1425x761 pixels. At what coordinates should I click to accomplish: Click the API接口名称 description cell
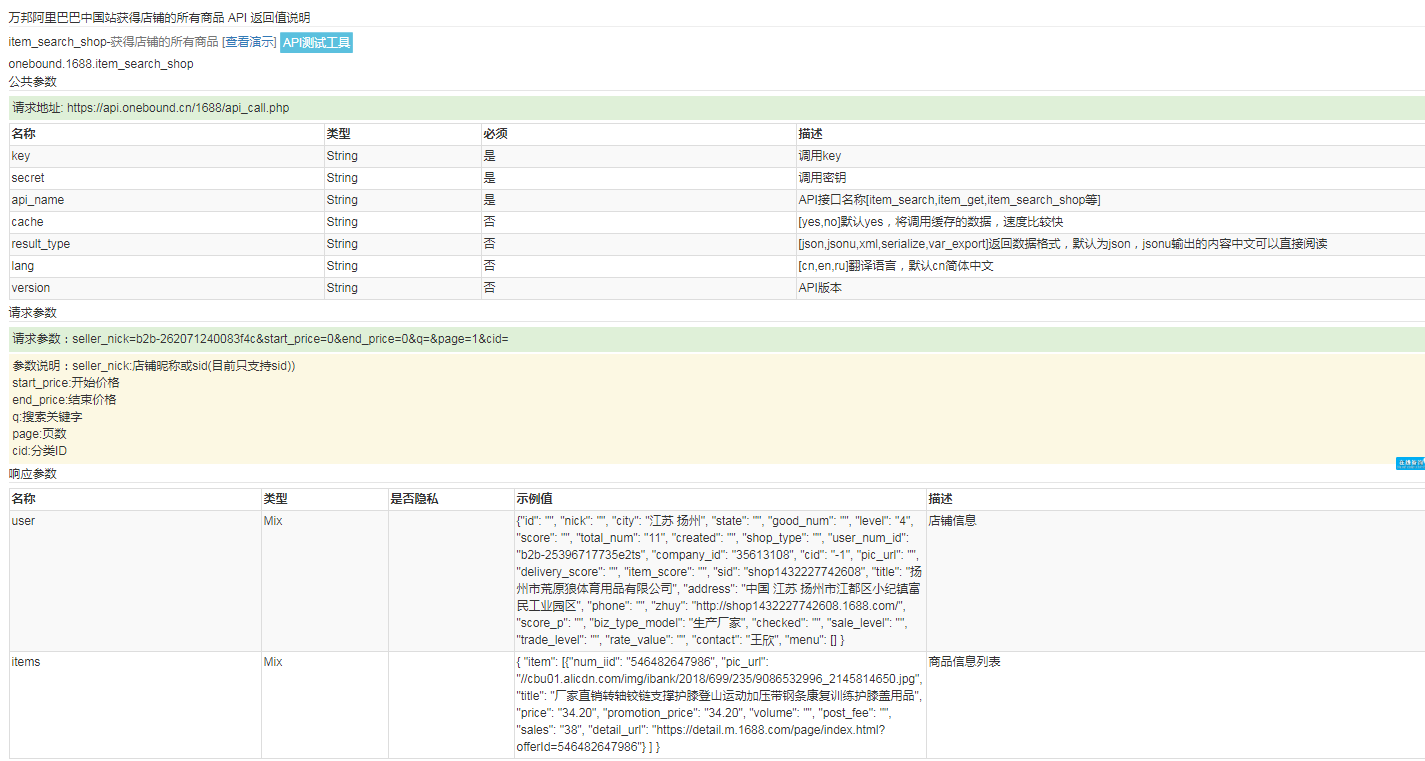[x=1110, y=200]
